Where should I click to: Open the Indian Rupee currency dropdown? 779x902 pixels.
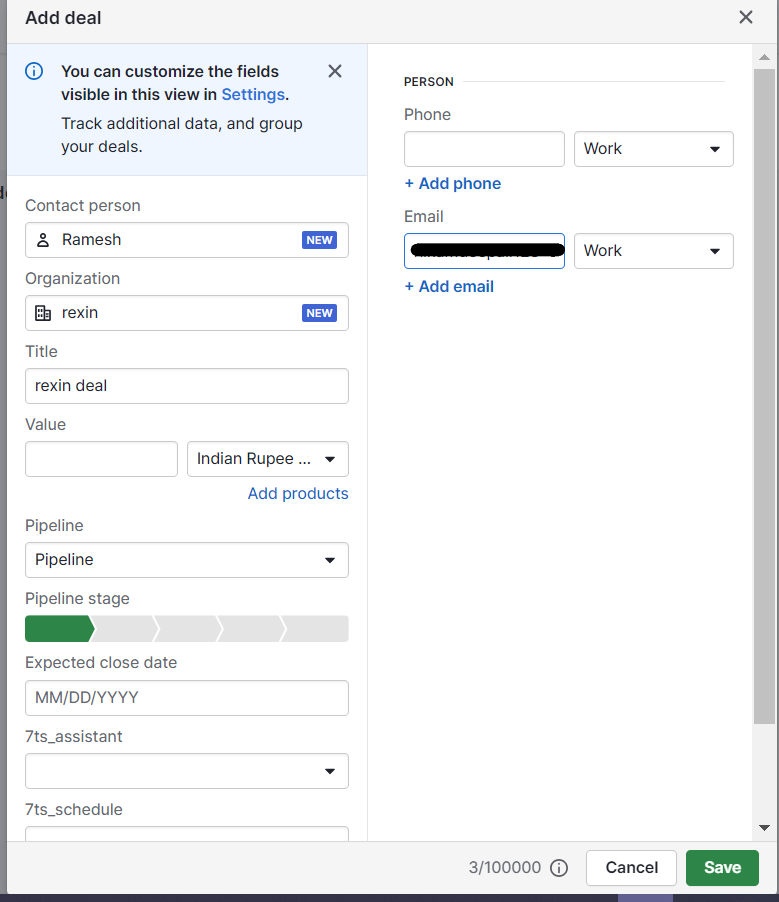point(267,459)
